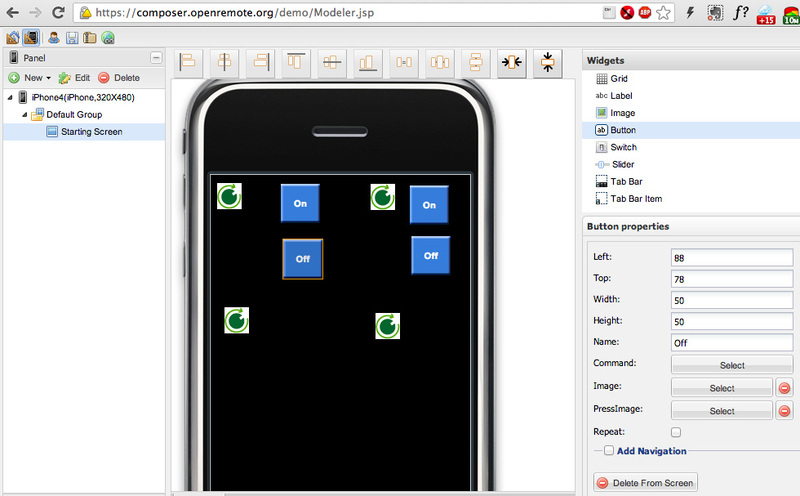Enable the Add Navigation checkbox
This screenshot has width=800, height=496.
coord(609,451)
